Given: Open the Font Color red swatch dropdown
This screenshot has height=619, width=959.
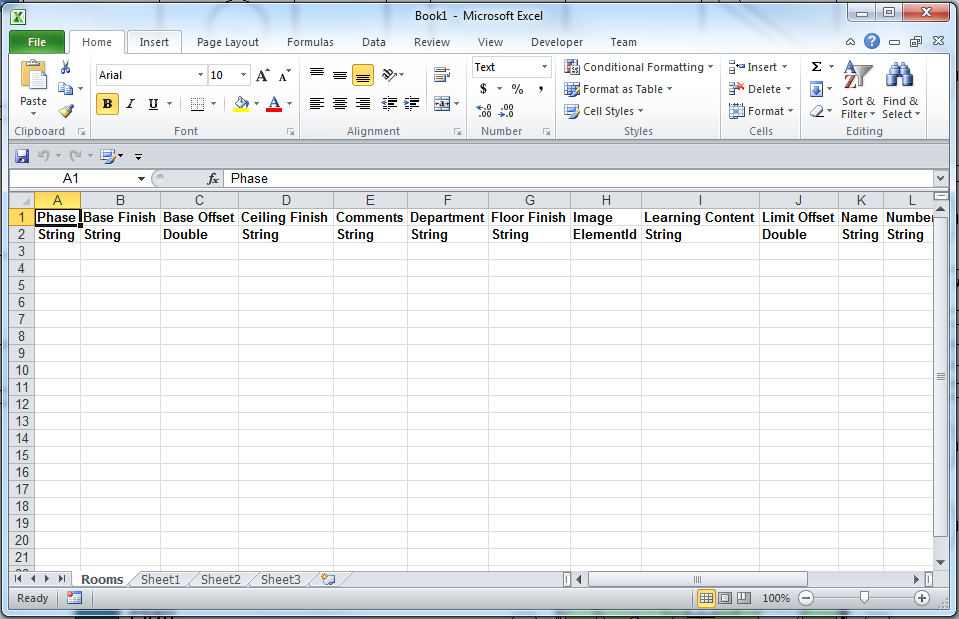Looking at the screenshot, I should pyautogui.click(x=287, y=104).
